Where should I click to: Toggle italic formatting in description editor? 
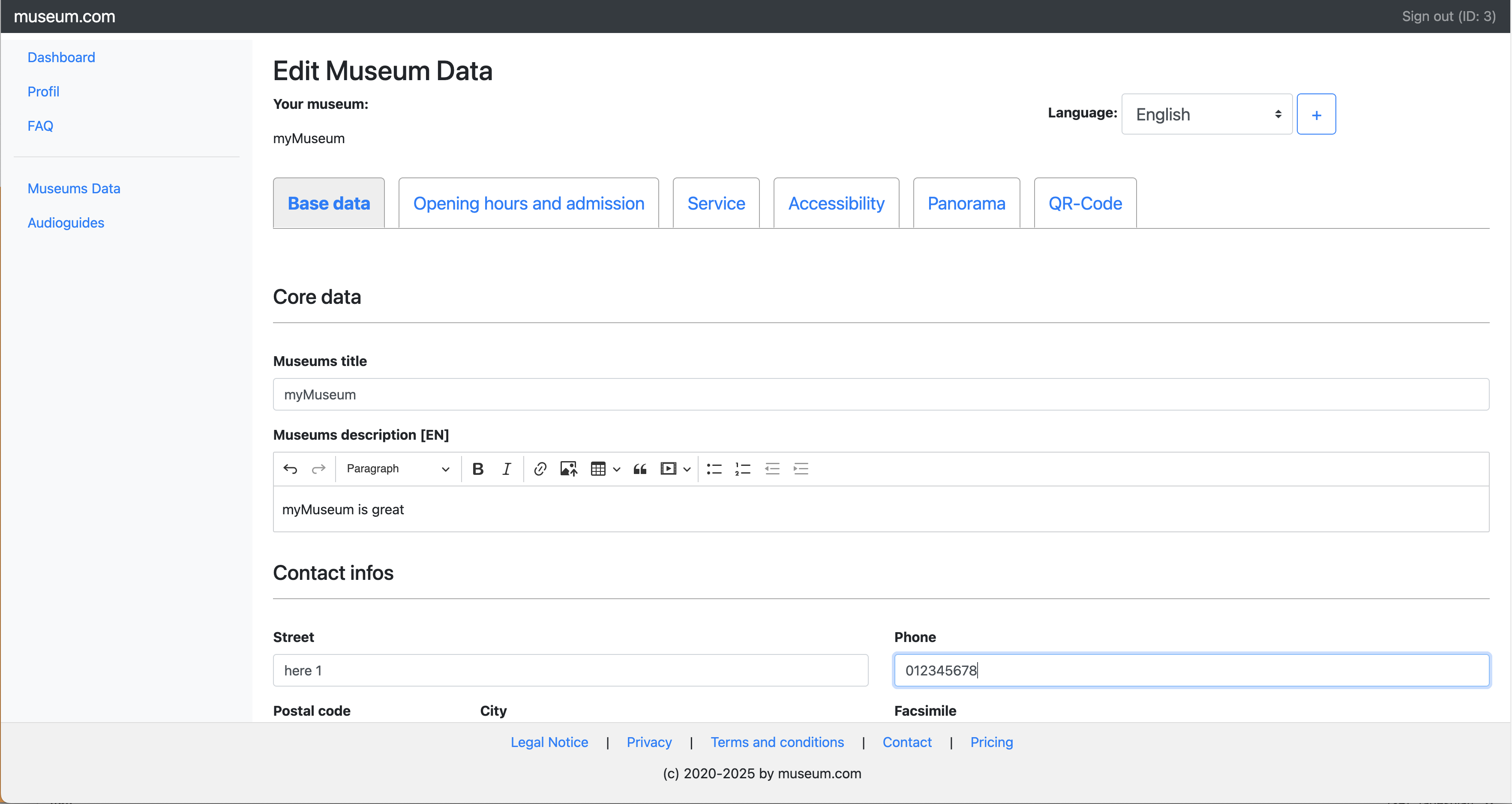(507, 469)
